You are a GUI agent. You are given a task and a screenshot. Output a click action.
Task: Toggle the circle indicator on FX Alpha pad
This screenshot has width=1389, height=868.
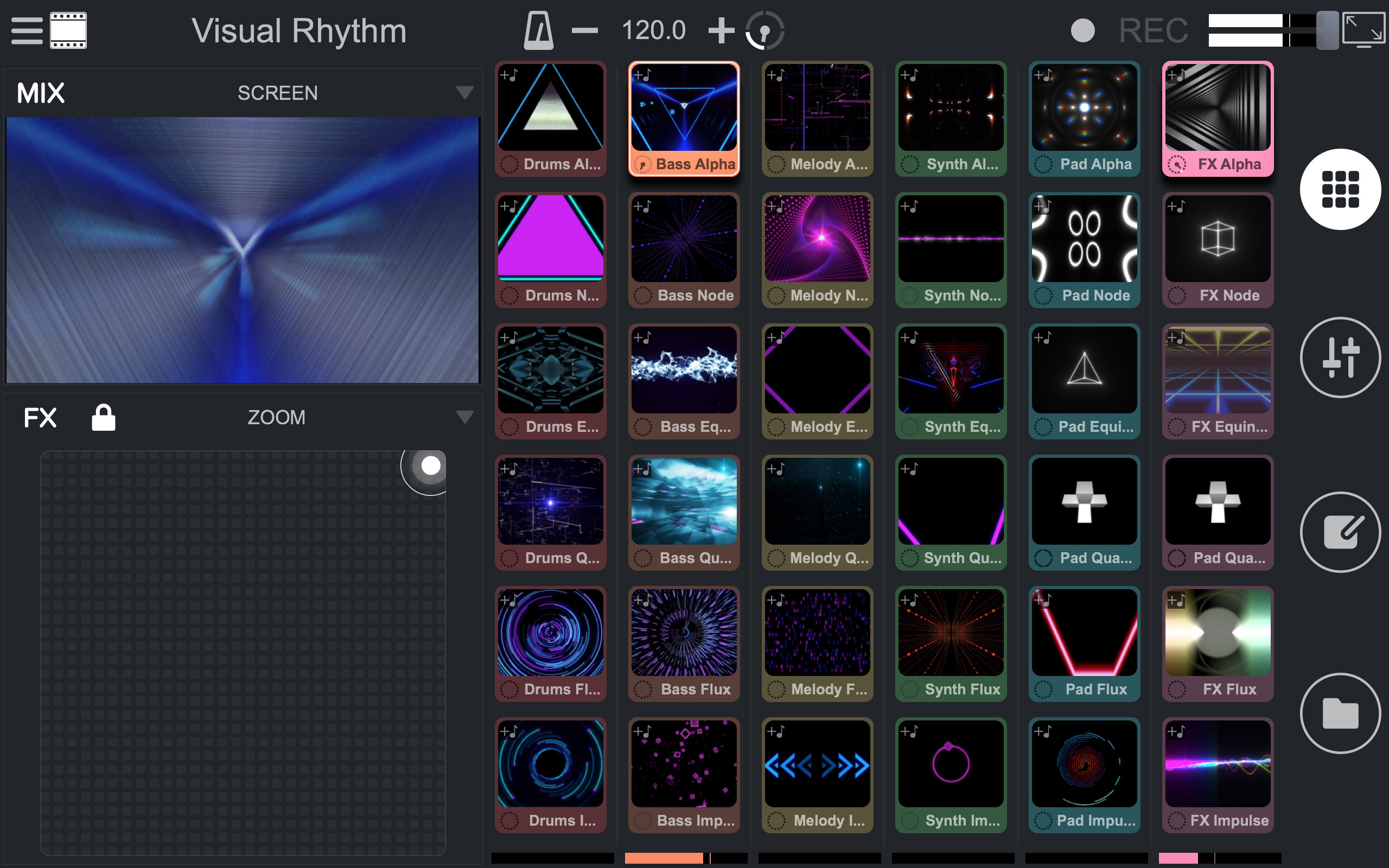[x=1177, y=165]
